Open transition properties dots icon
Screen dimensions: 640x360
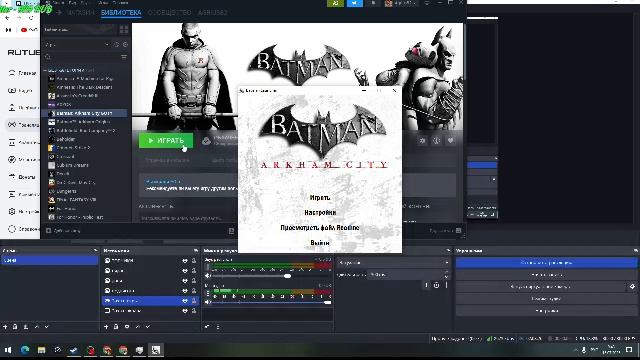click(x=446, y=285)
